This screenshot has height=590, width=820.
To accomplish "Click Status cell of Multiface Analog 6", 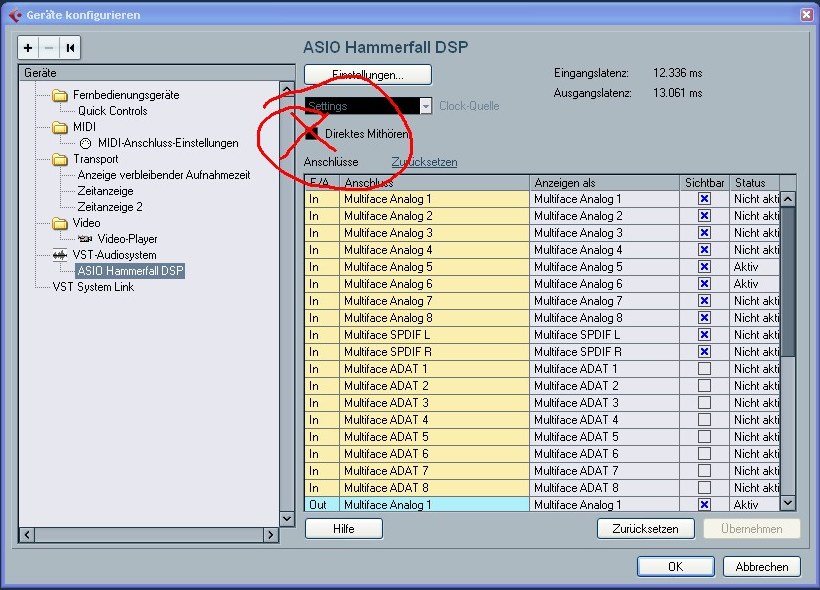I will [755, 283].
